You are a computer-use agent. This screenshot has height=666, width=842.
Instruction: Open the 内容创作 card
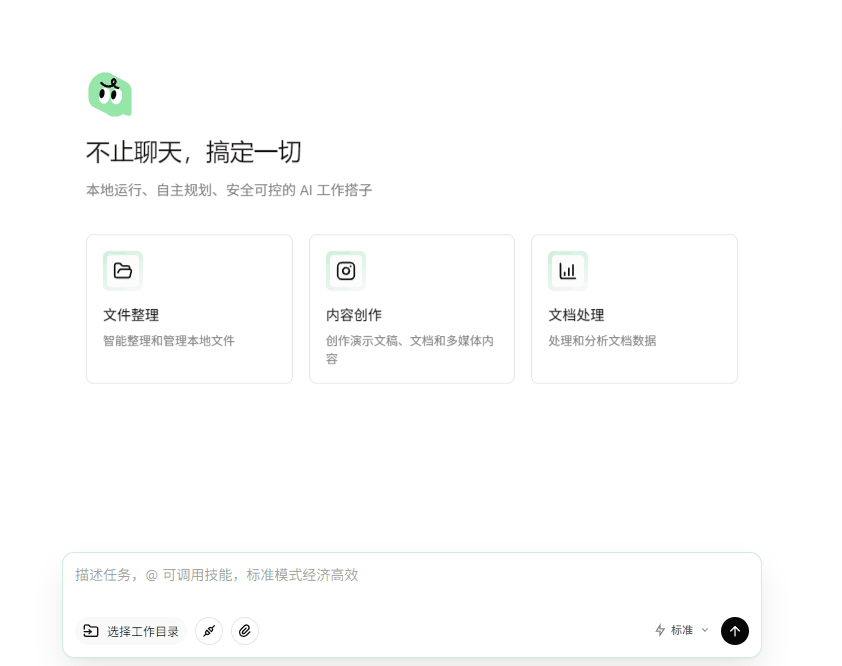click(411, 308)
